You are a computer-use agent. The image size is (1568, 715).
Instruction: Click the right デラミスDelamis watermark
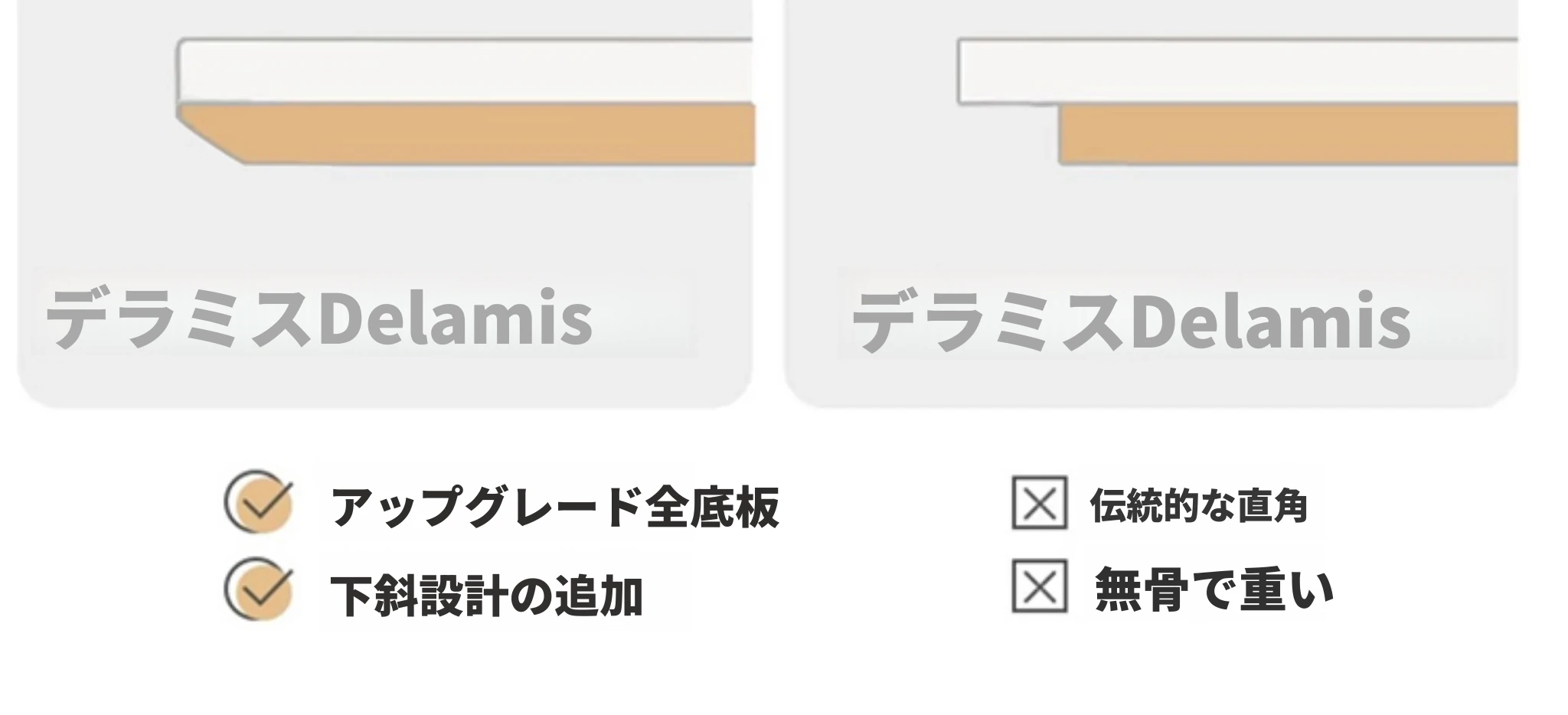1131,322
